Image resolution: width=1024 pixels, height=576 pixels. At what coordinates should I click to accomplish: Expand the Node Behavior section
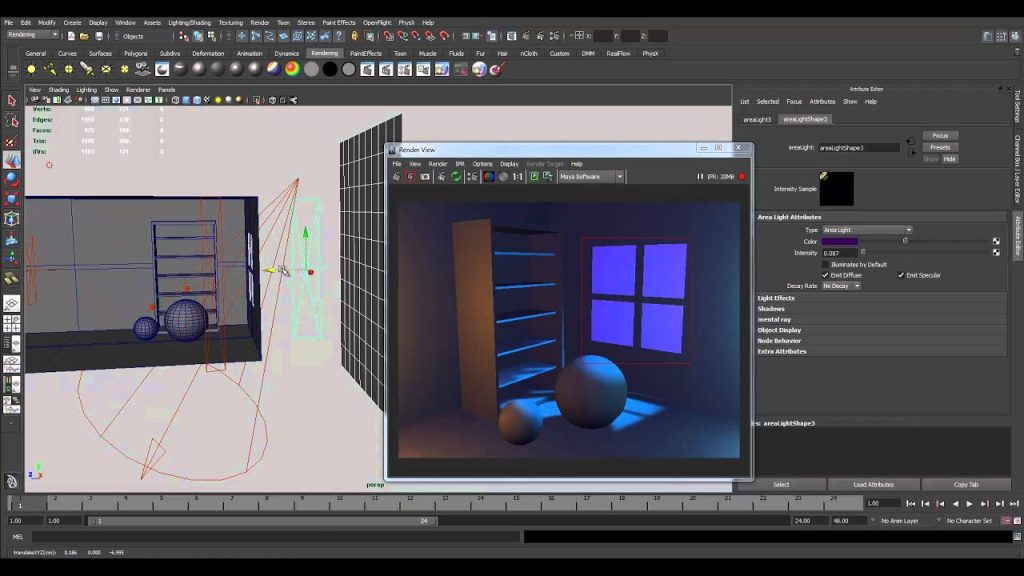coord(882,340)
